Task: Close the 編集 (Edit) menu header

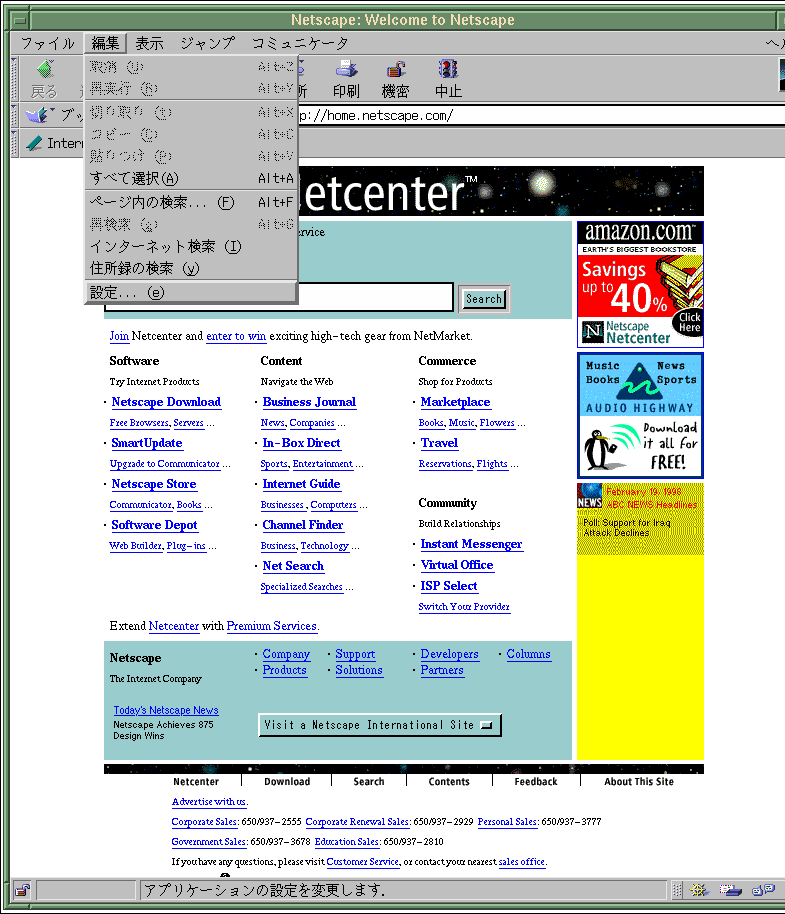Action: [105, 43]
